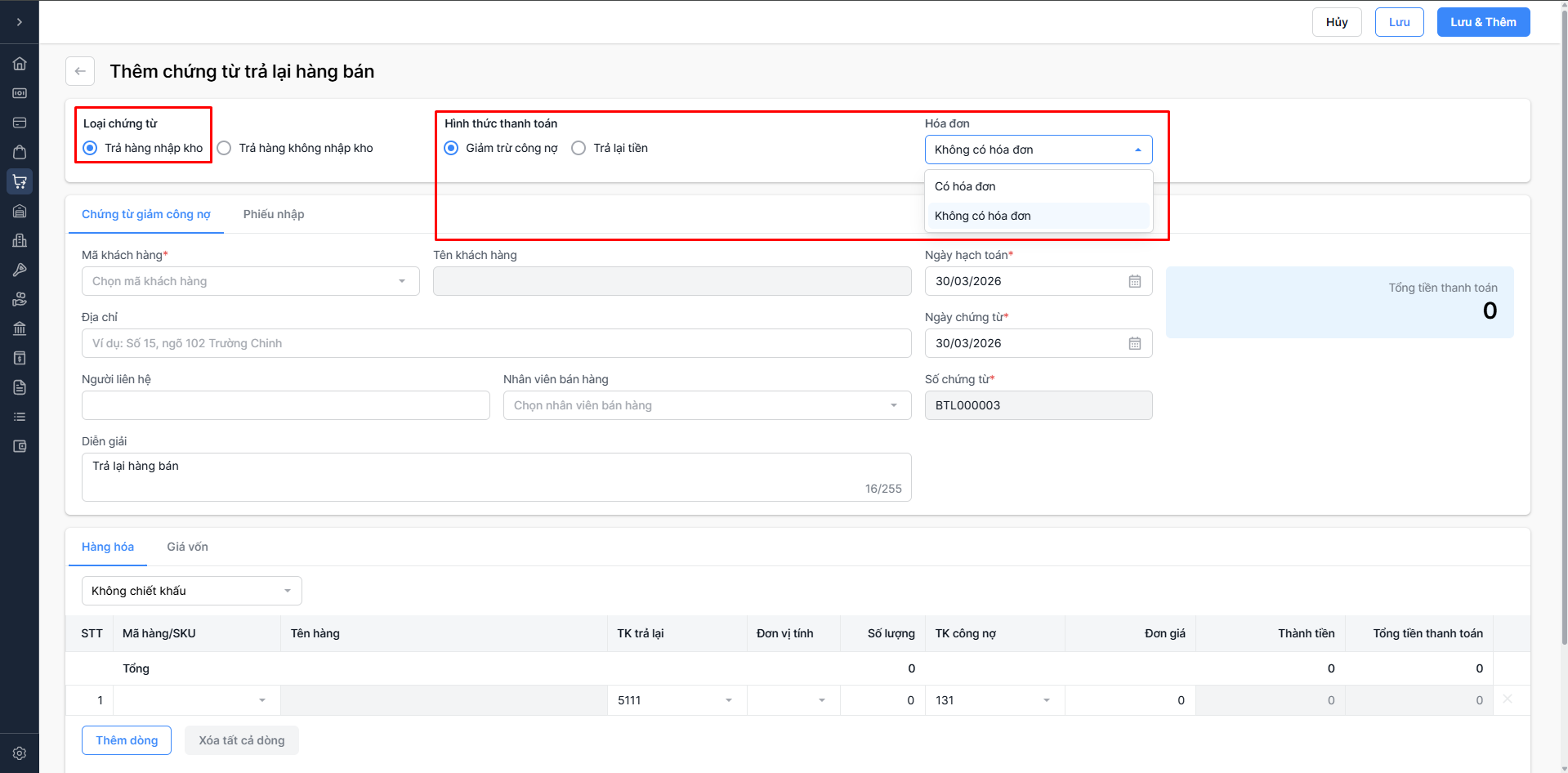The height and width of the screenshot is (773, 1568).
Task: Expand the Không chiết khấu discount dropdown
Action: pos(191,591)
